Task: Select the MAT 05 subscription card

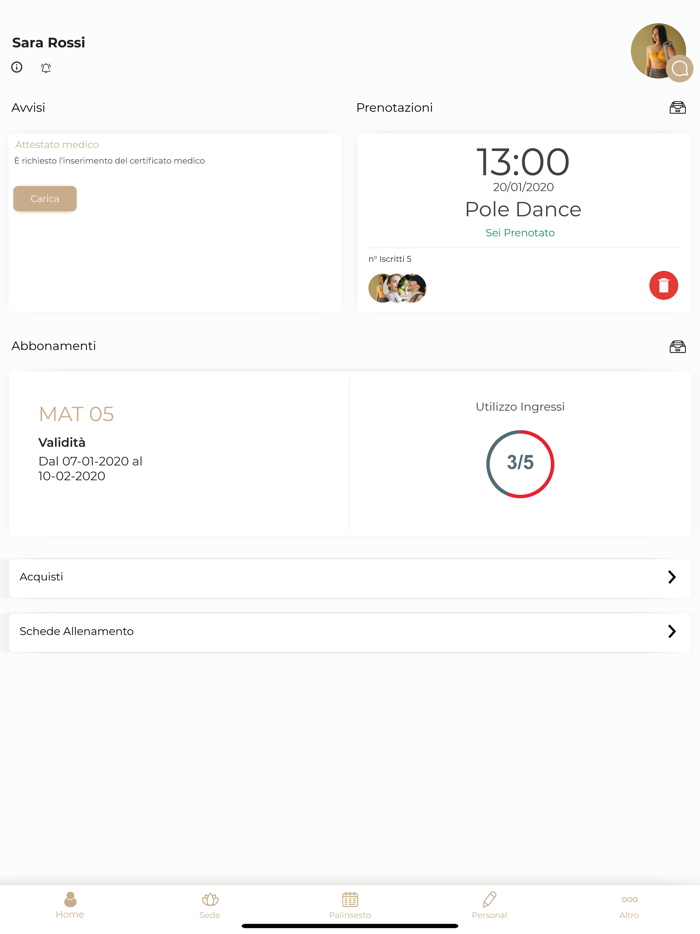Action: point(180,452)
